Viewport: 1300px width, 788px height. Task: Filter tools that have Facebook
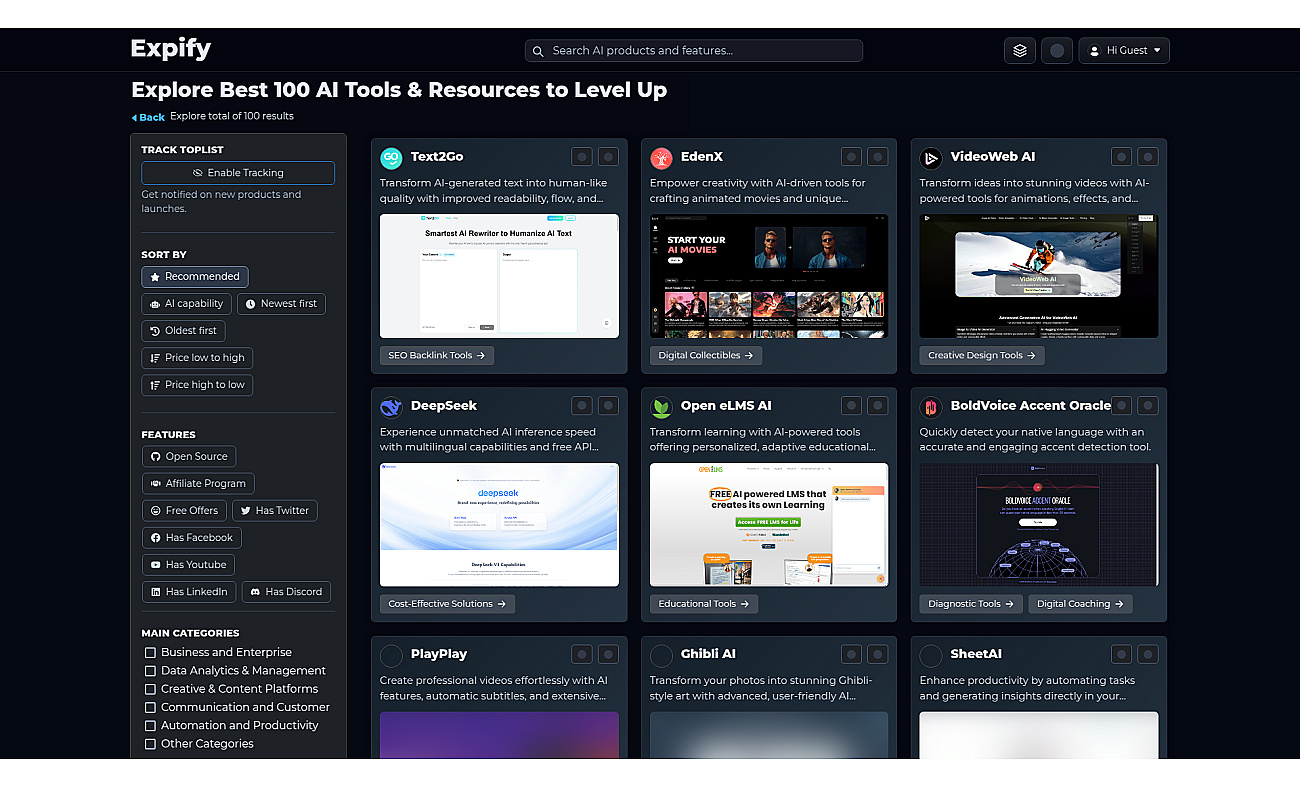[x=191, y=538]
